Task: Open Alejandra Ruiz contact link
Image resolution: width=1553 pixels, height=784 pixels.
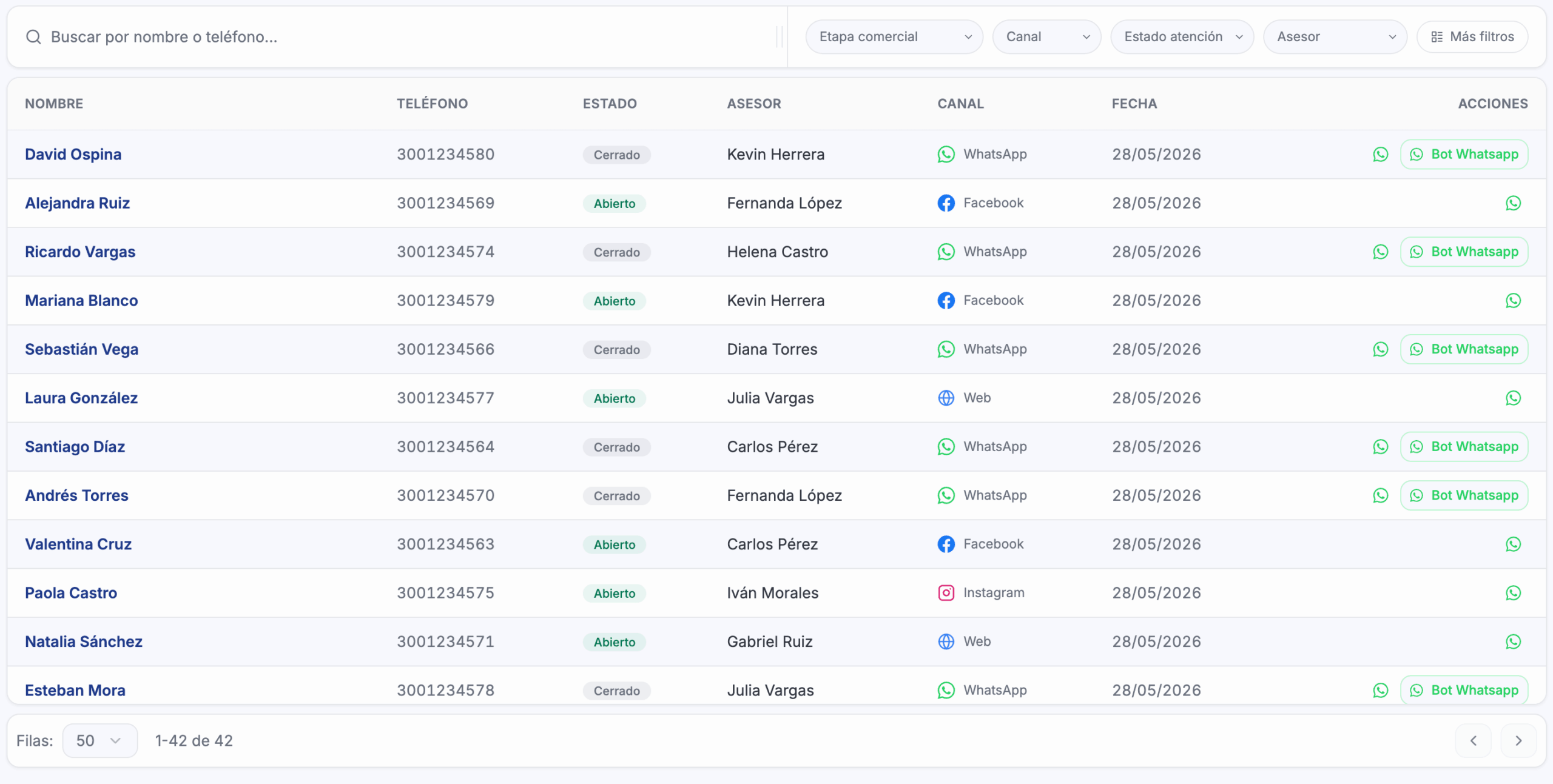Action: (77, 203)
